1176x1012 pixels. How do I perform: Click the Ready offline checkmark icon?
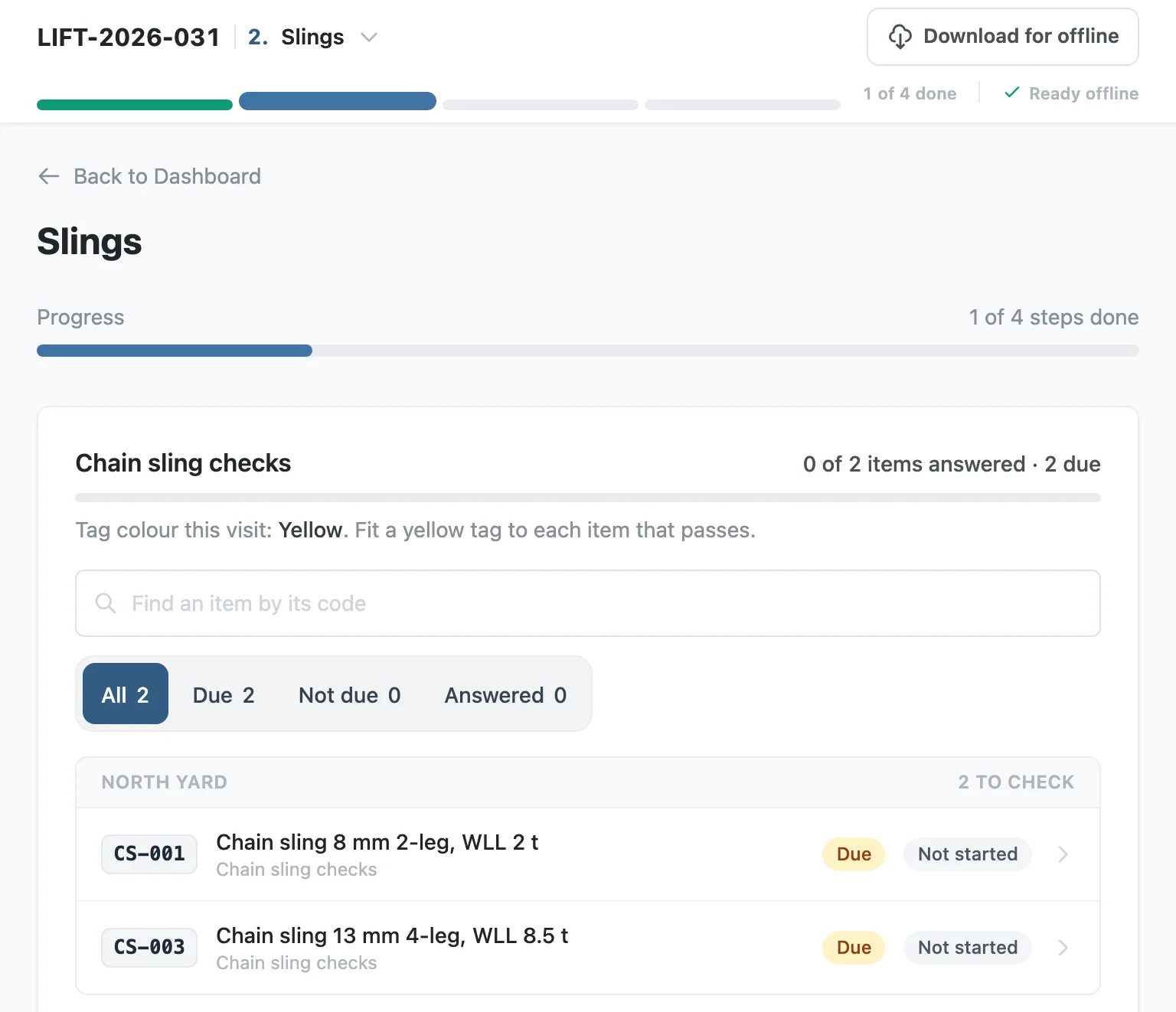pyautogui.click(x=1011, y=93)
